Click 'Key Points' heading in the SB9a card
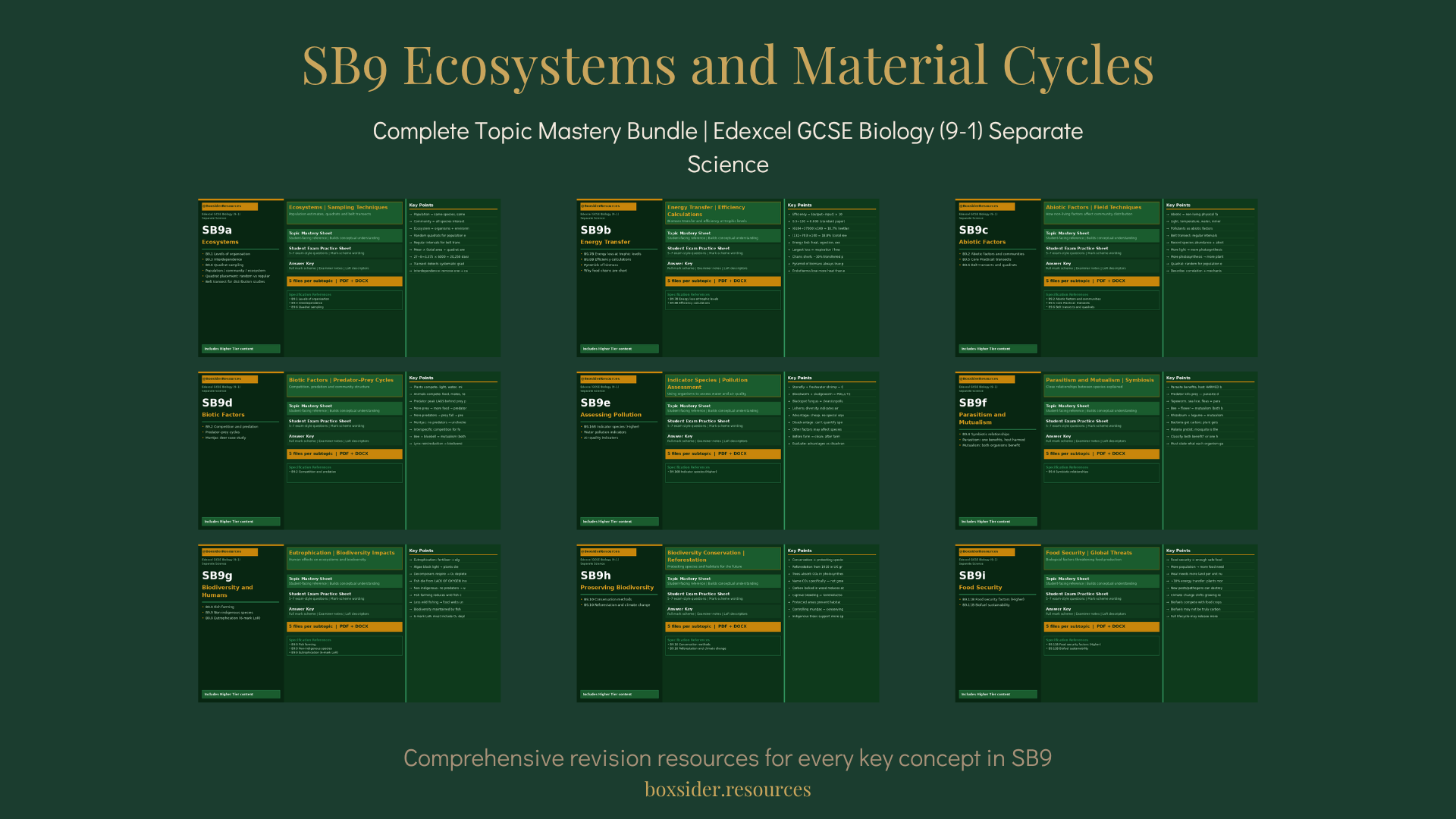Screen dimensions: 1456x819 (422, 206)
